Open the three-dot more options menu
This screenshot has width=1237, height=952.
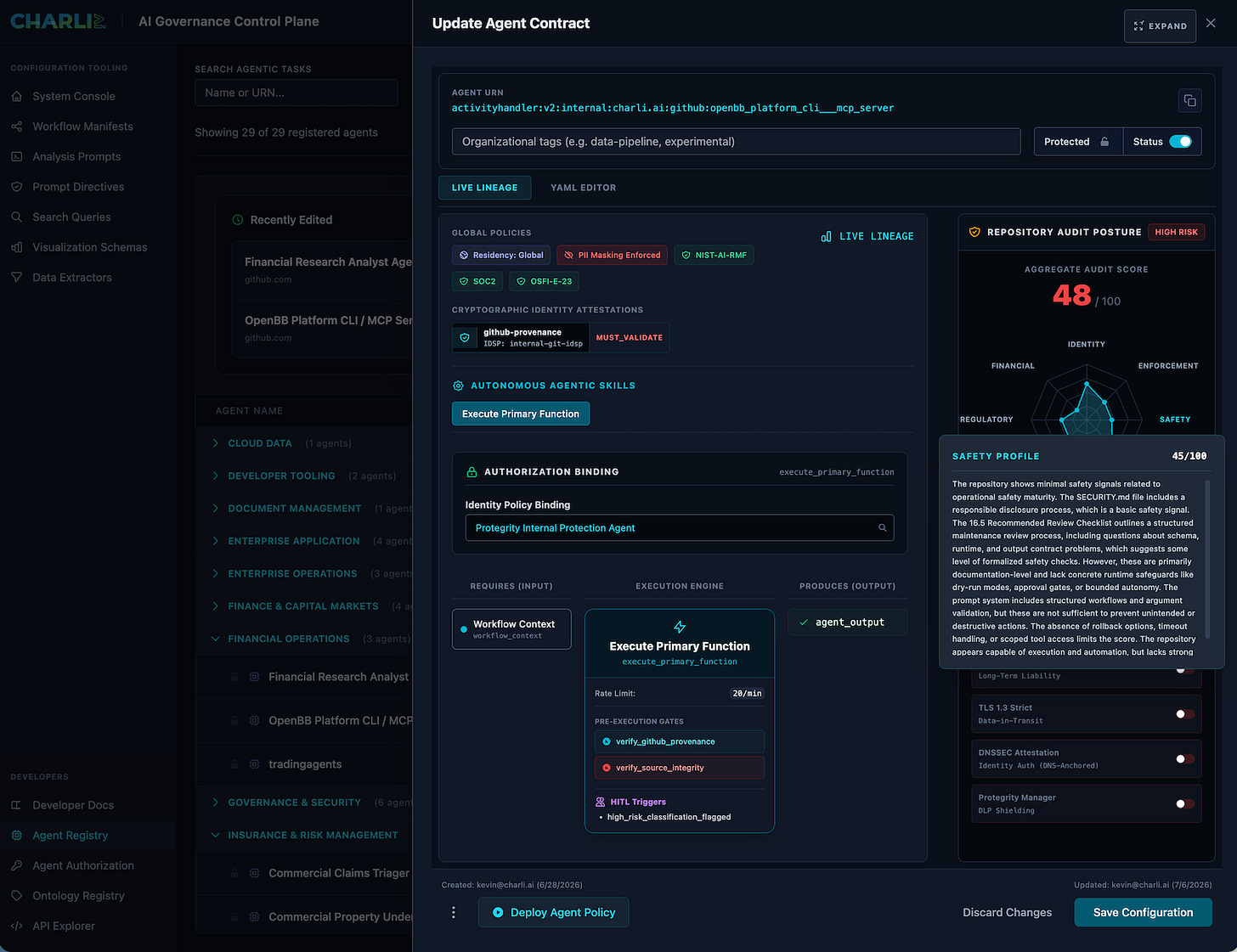(454, 912)
